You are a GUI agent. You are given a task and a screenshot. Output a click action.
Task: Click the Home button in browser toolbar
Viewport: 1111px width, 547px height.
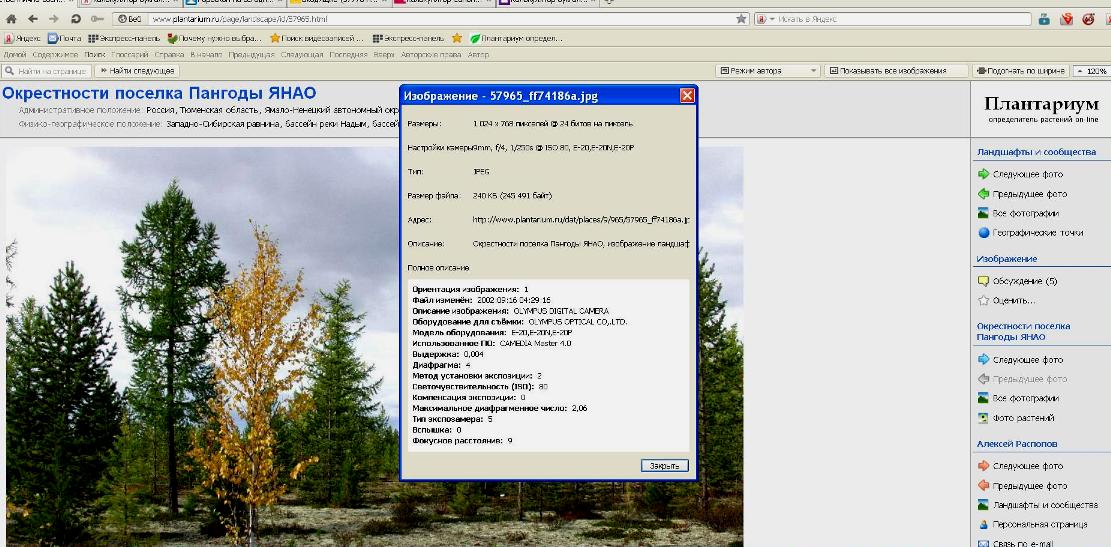[11, 19]
